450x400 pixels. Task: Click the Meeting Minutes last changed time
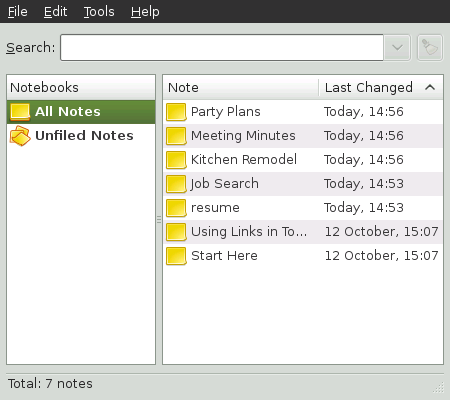tap(364, 136)
